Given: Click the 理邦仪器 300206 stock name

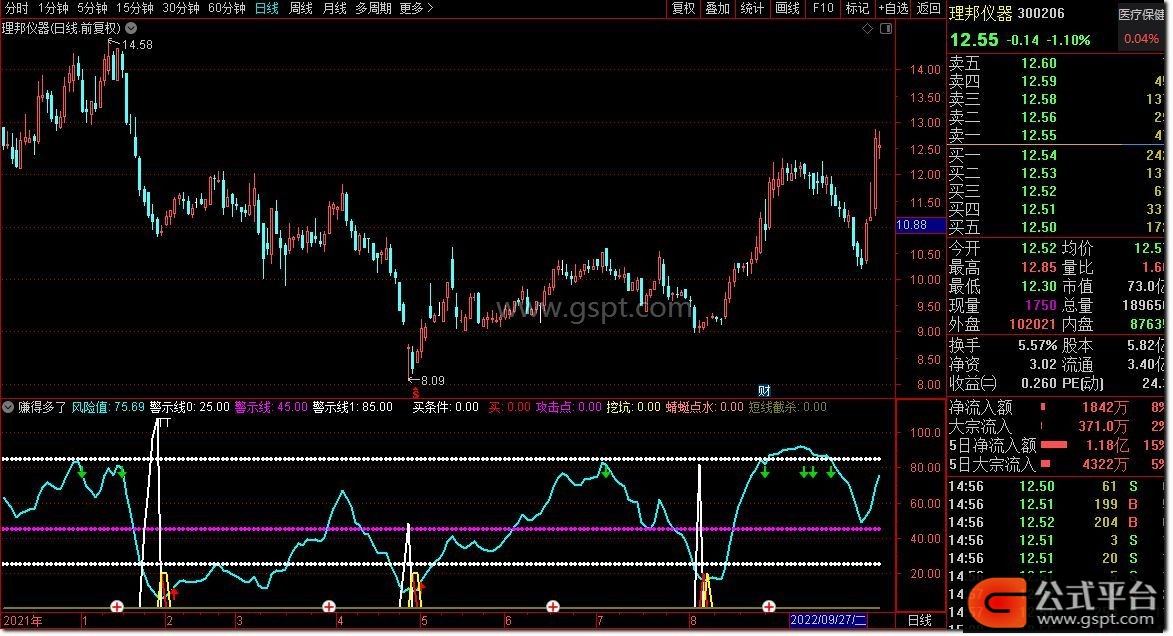Looking at the screenshot, I should [x=1007, y=13].
